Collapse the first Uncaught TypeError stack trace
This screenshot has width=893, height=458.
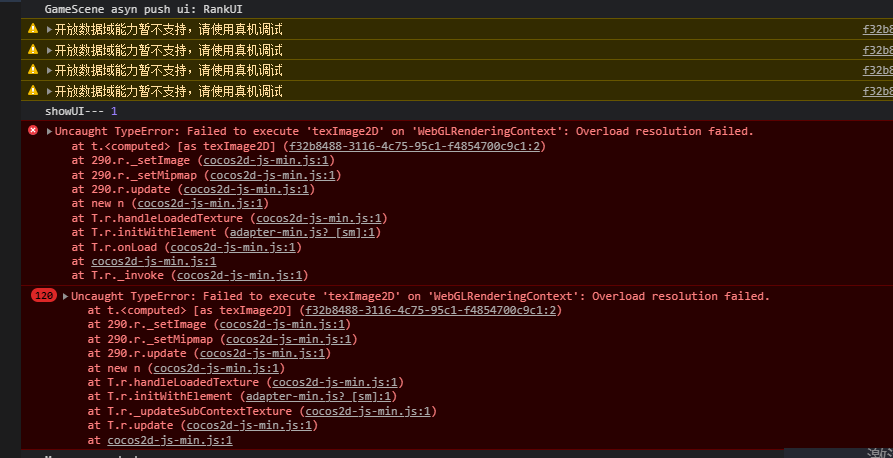pos(50,131)
